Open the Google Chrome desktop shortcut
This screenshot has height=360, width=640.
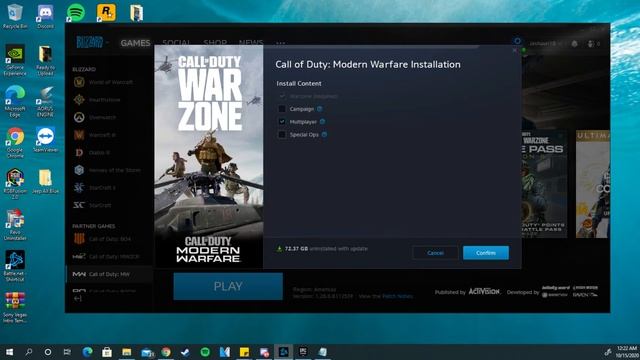click(x=15, y=142)
